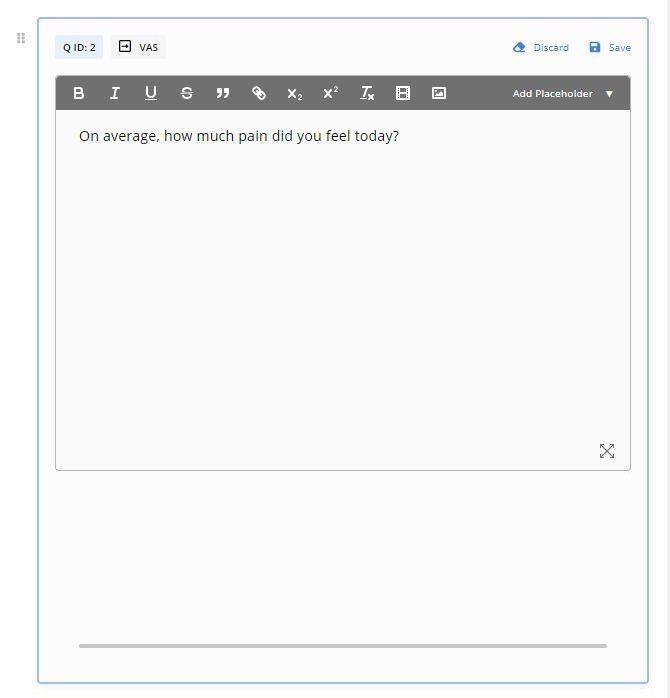Click the VAS question type label

point(138,47)
